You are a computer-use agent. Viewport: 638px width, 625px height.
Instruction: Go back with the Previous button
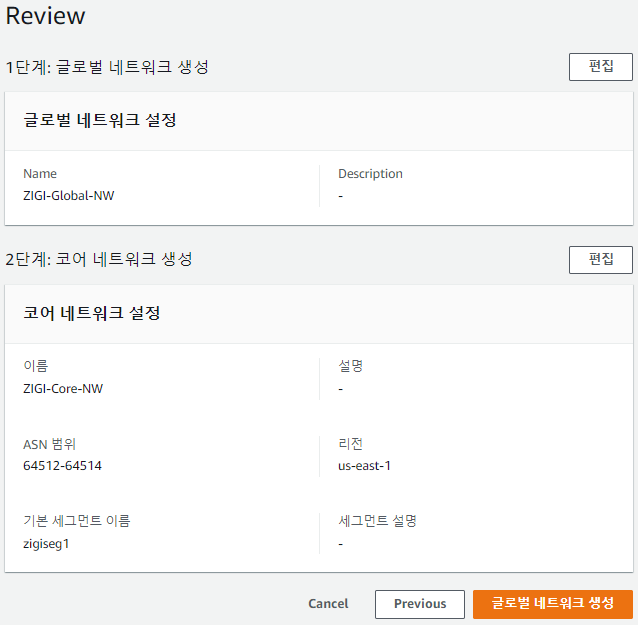[x=420, y=604]
